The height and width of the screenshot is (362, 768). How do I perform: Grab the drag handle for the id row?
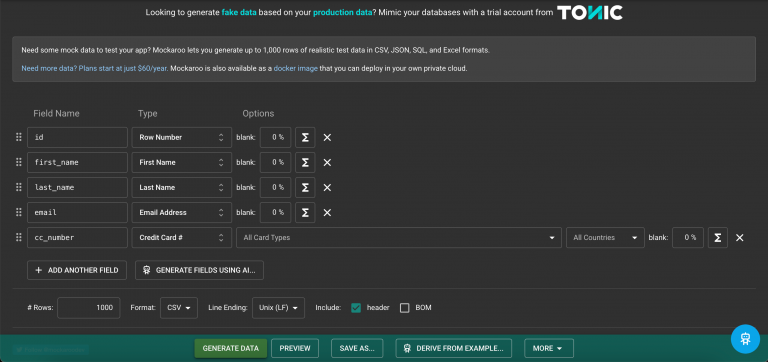point(19,138)
